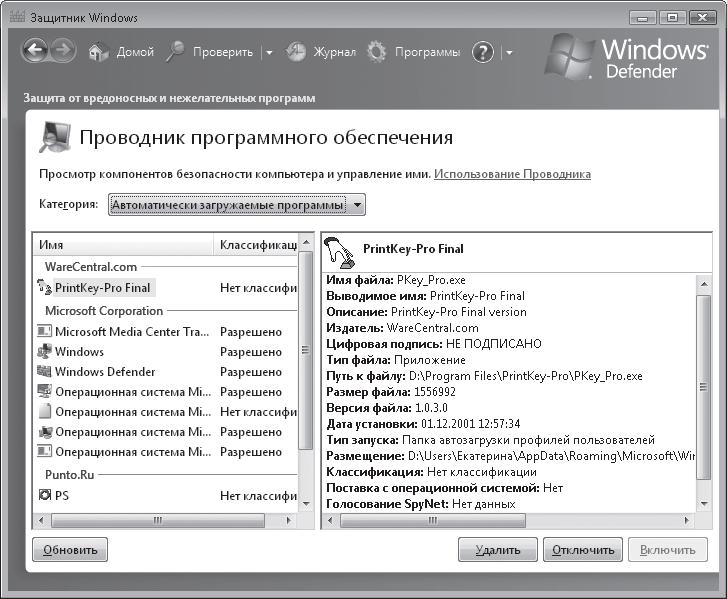The image size is (727, 599).
Task: Click the program list vertical scrollbar
Action: coord(306,380)
